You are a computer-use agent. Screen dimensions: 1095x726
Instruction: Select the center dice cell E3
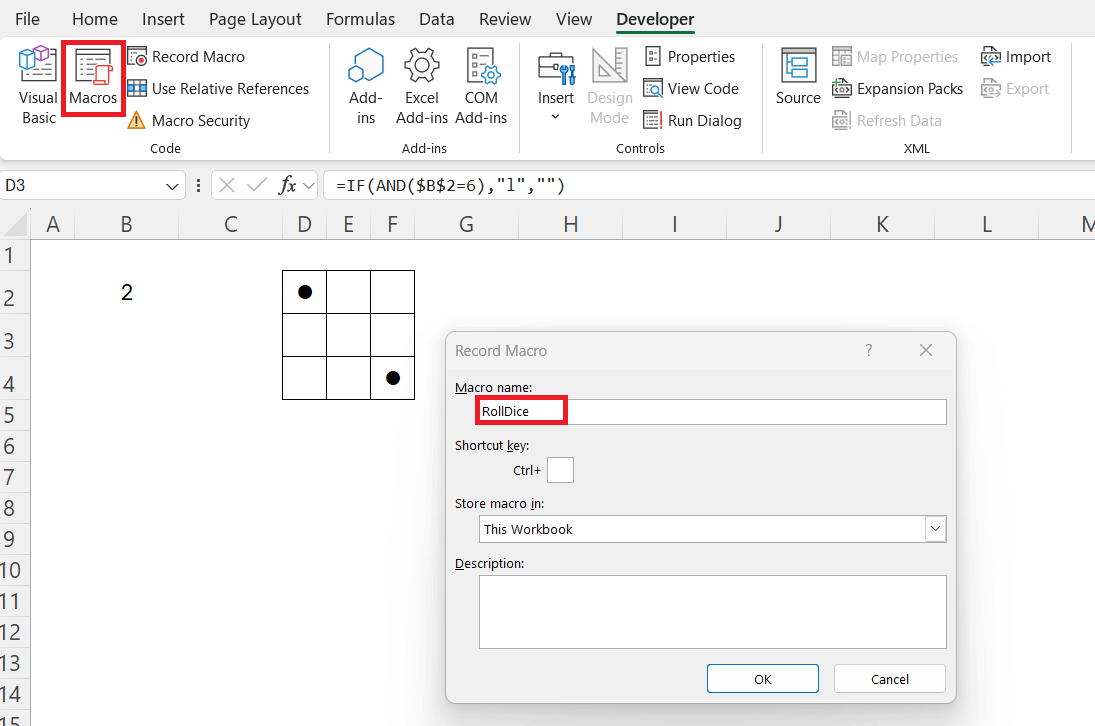[348, 335]
